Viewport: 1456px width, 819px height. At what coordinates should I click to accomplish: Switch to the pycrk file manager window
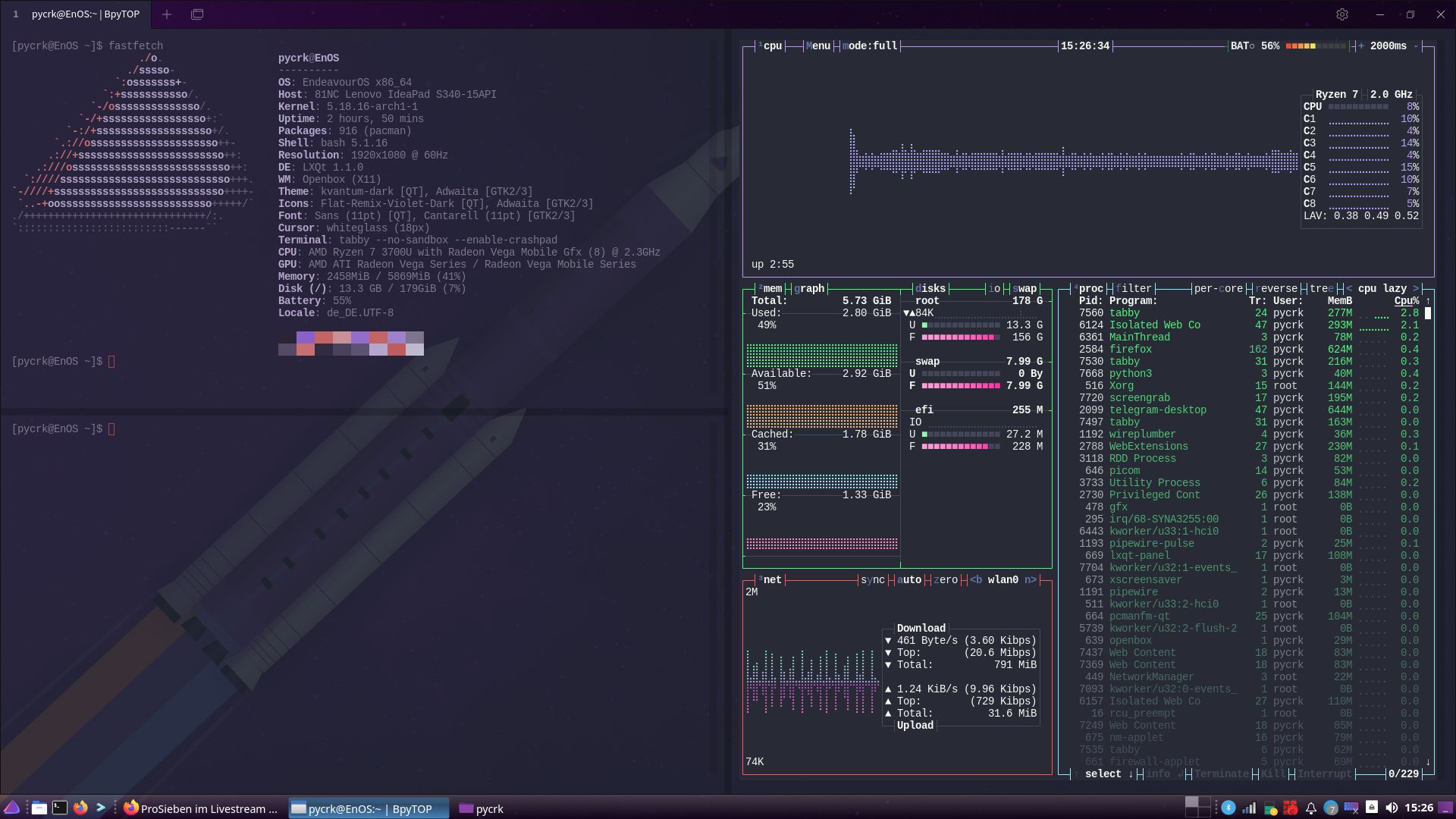coord(482,808)
